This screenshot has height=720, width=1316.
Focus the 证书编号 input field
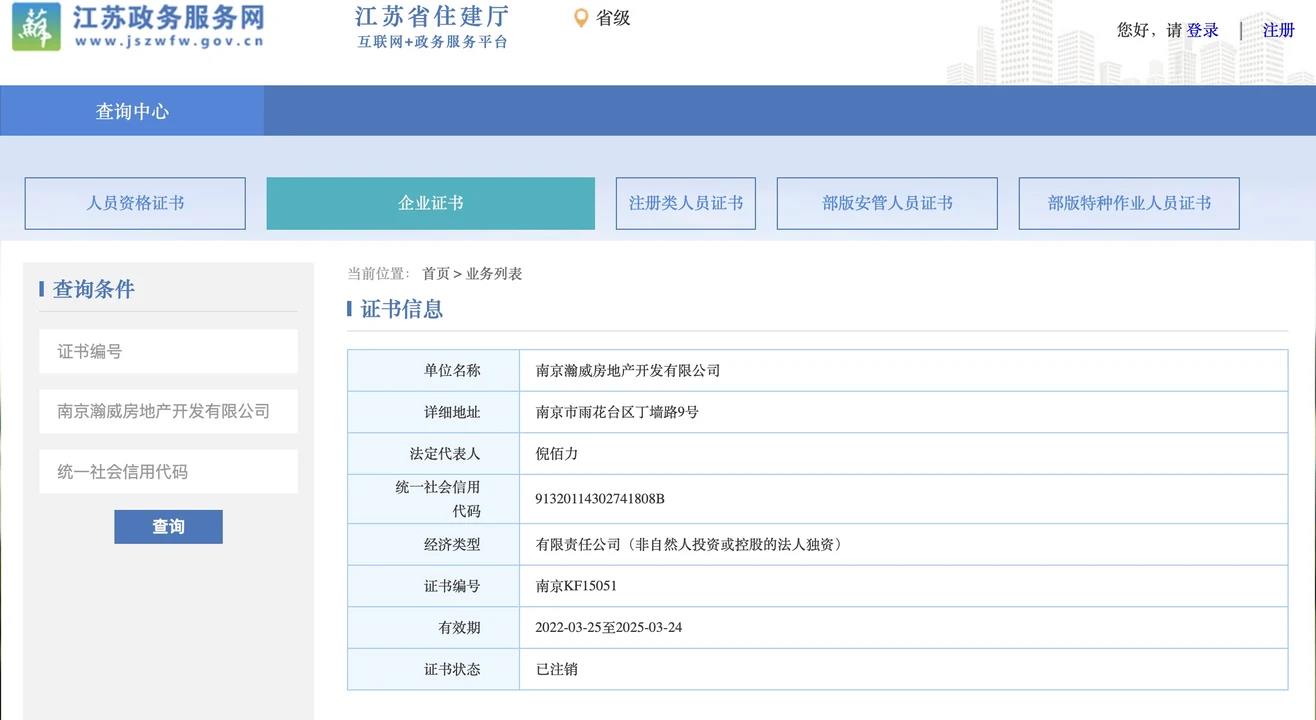[x=168, y=351]
